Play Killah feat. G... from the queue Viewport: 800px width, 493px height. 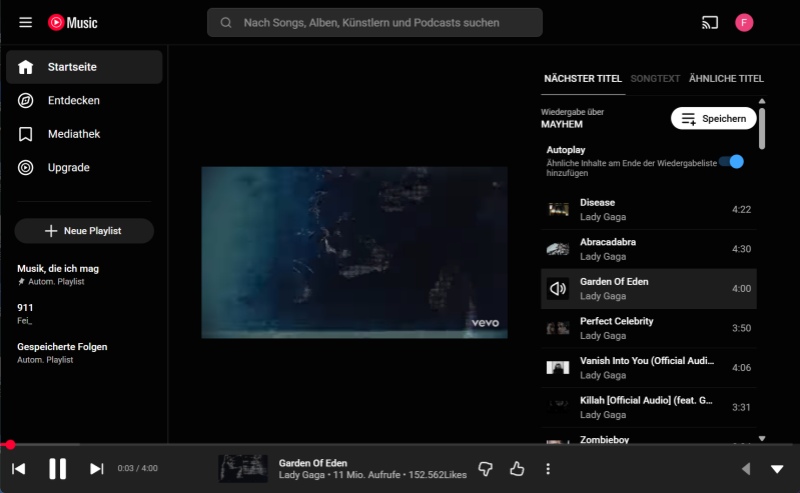point(648,407)
